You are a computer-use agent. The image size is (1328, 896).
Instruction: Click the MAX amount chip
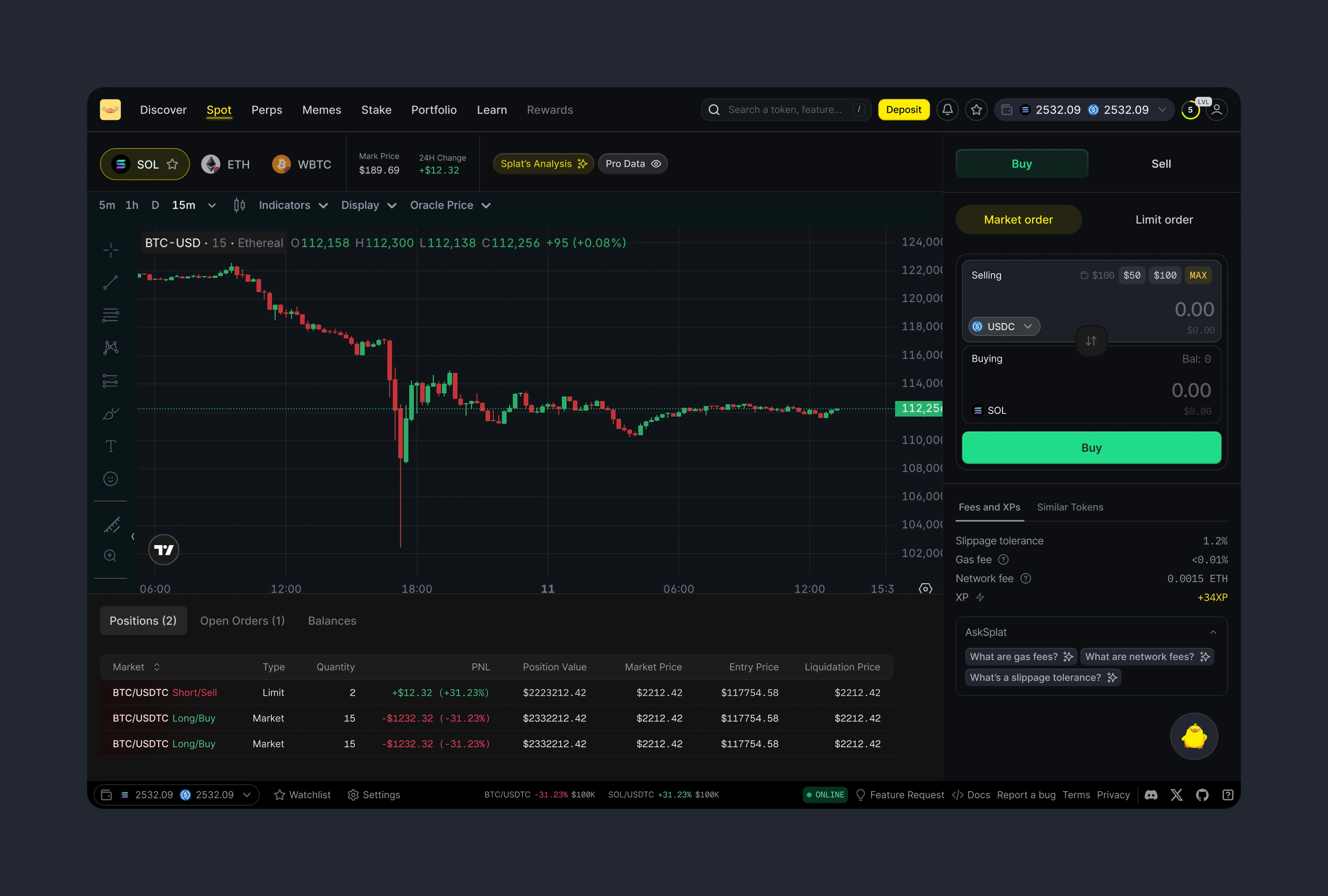click(x=1198, y=275)
